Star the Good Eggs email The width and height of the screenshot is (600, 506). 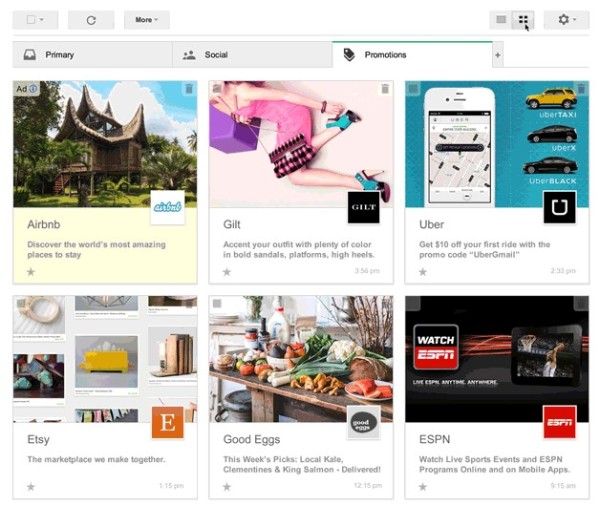click(x=227, y=487)
